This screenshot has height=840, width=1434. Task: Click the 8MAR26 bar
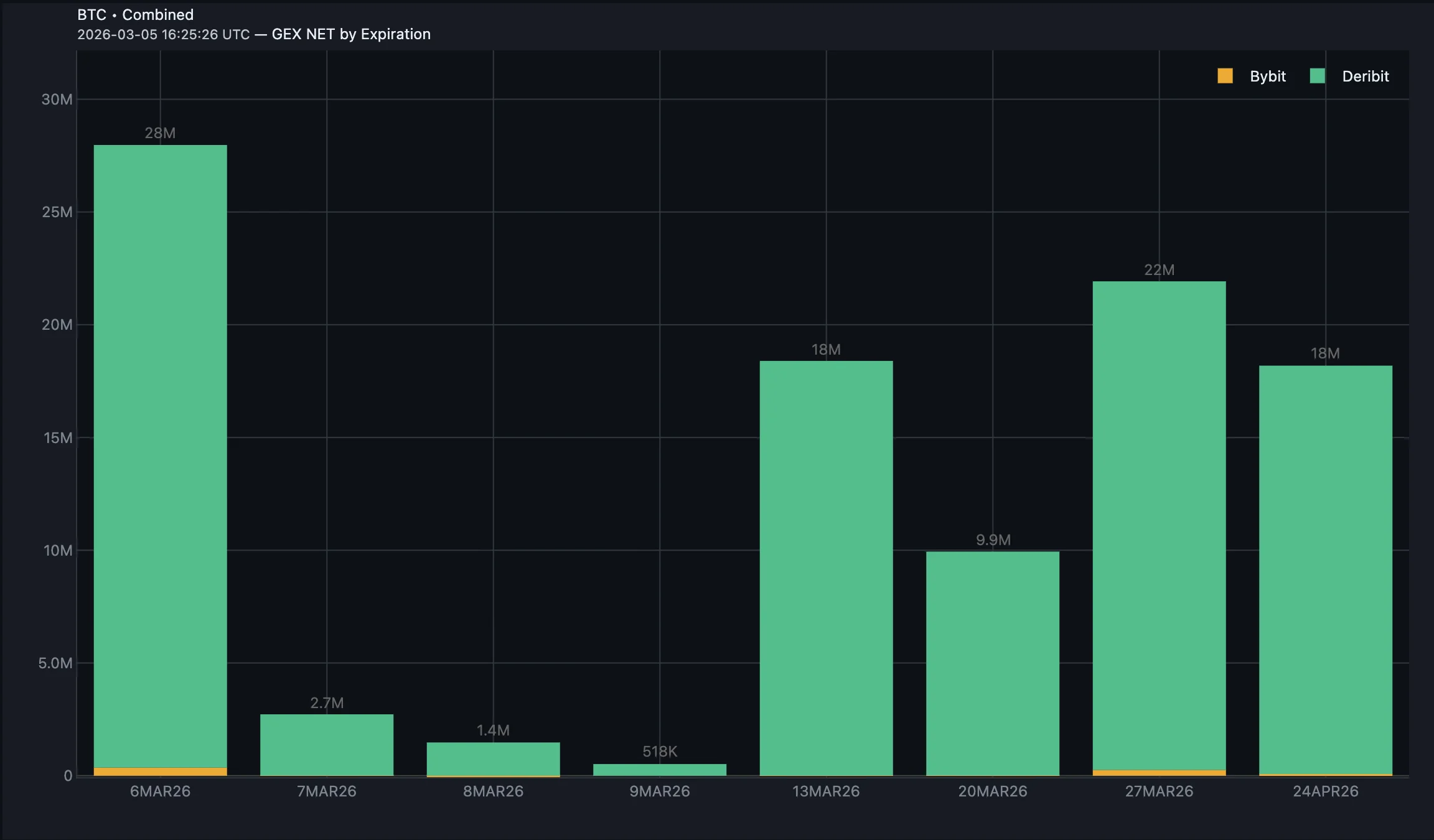493,758
